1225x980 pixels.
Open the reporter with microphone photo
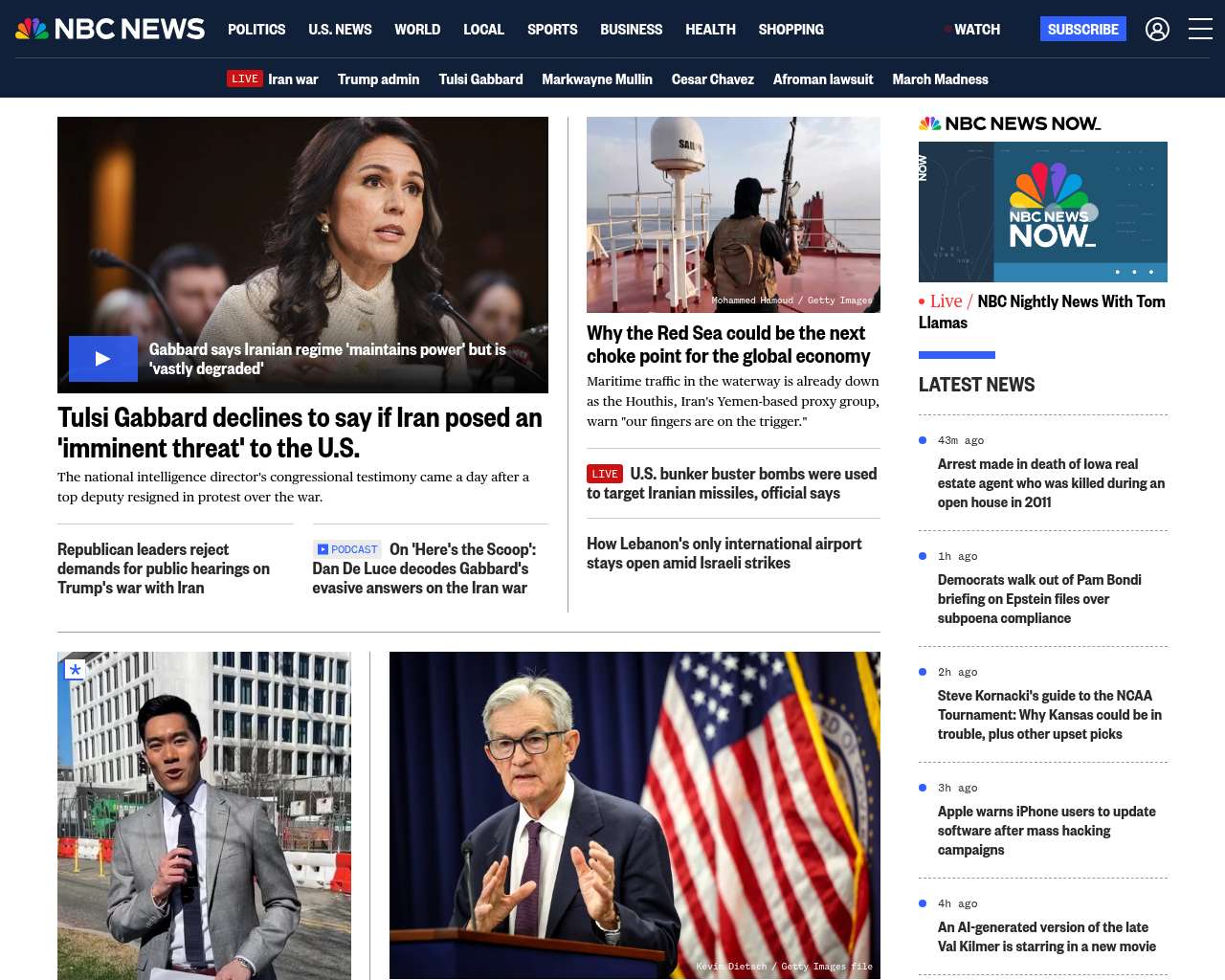coord(204,815)
